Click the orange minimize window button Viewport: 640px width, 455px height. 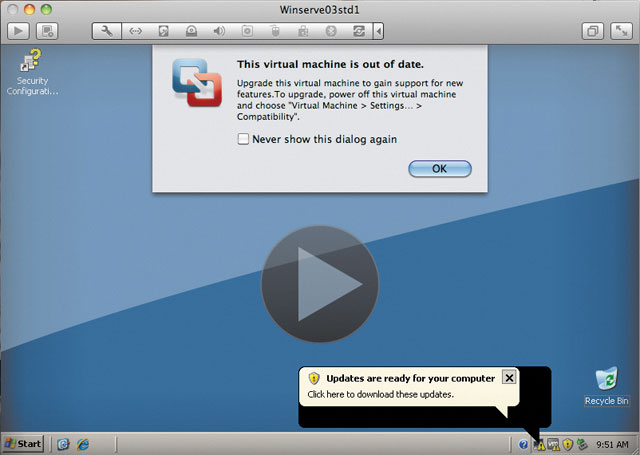click(29, 9)
